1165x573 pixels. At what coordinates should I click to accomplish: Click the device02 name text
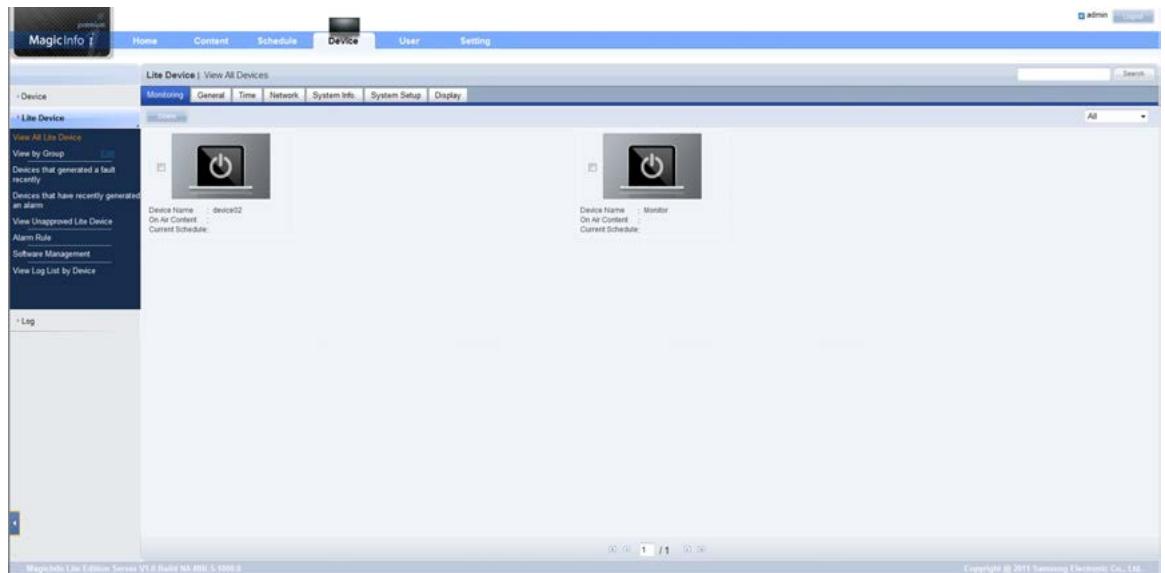pyautogui.click(x=227, y=210)
